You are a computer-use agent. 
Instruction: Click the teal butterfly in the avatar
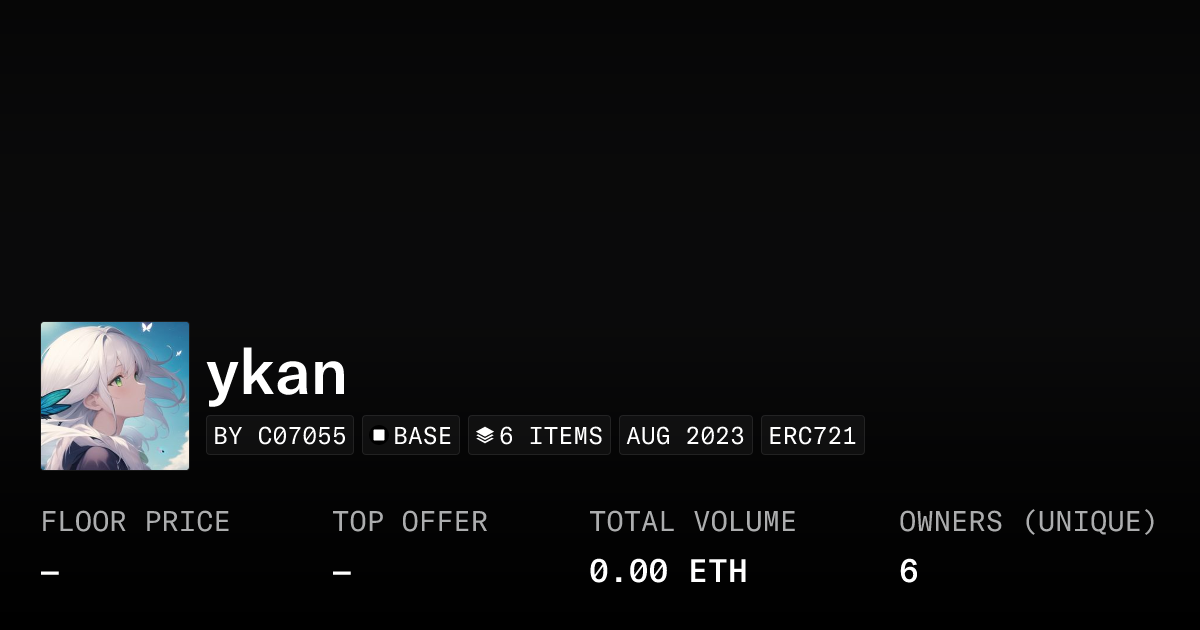pos(56,401)
